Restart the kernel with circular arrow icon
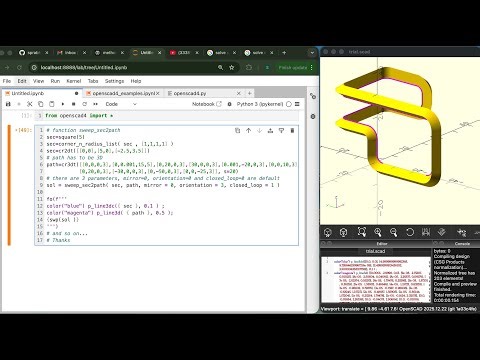The image size is (480, 360). (85, 104)
